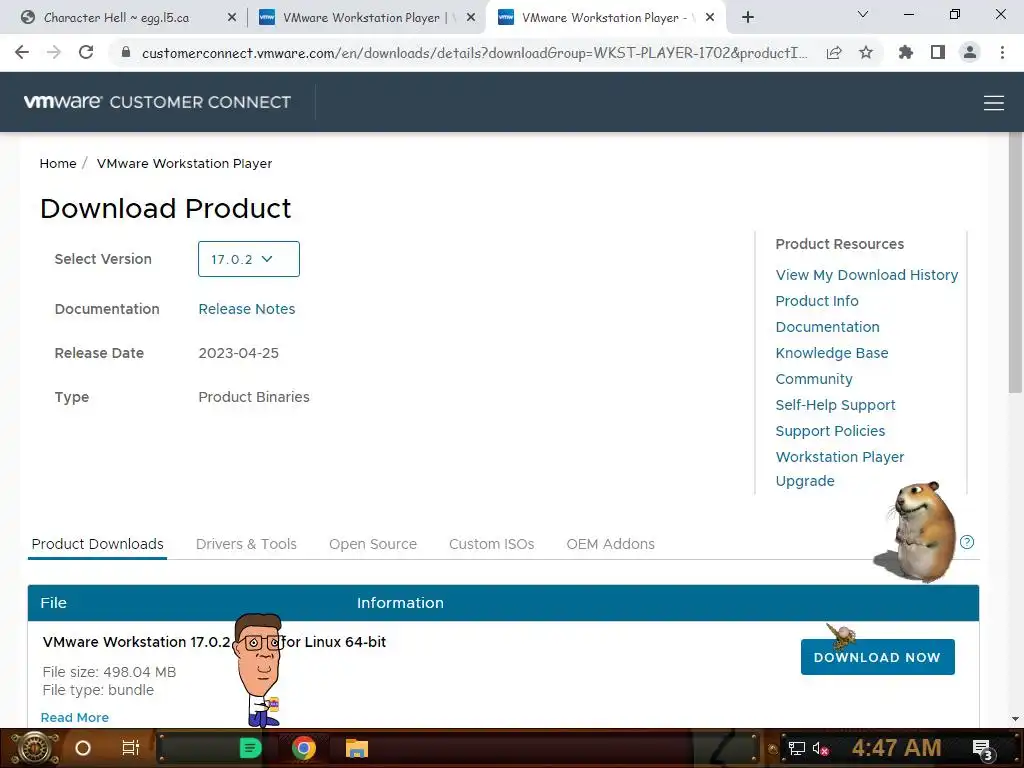This screenshot has width=1024, height=768.
Task: Open tab search chevron
Action: coord(863,14)
